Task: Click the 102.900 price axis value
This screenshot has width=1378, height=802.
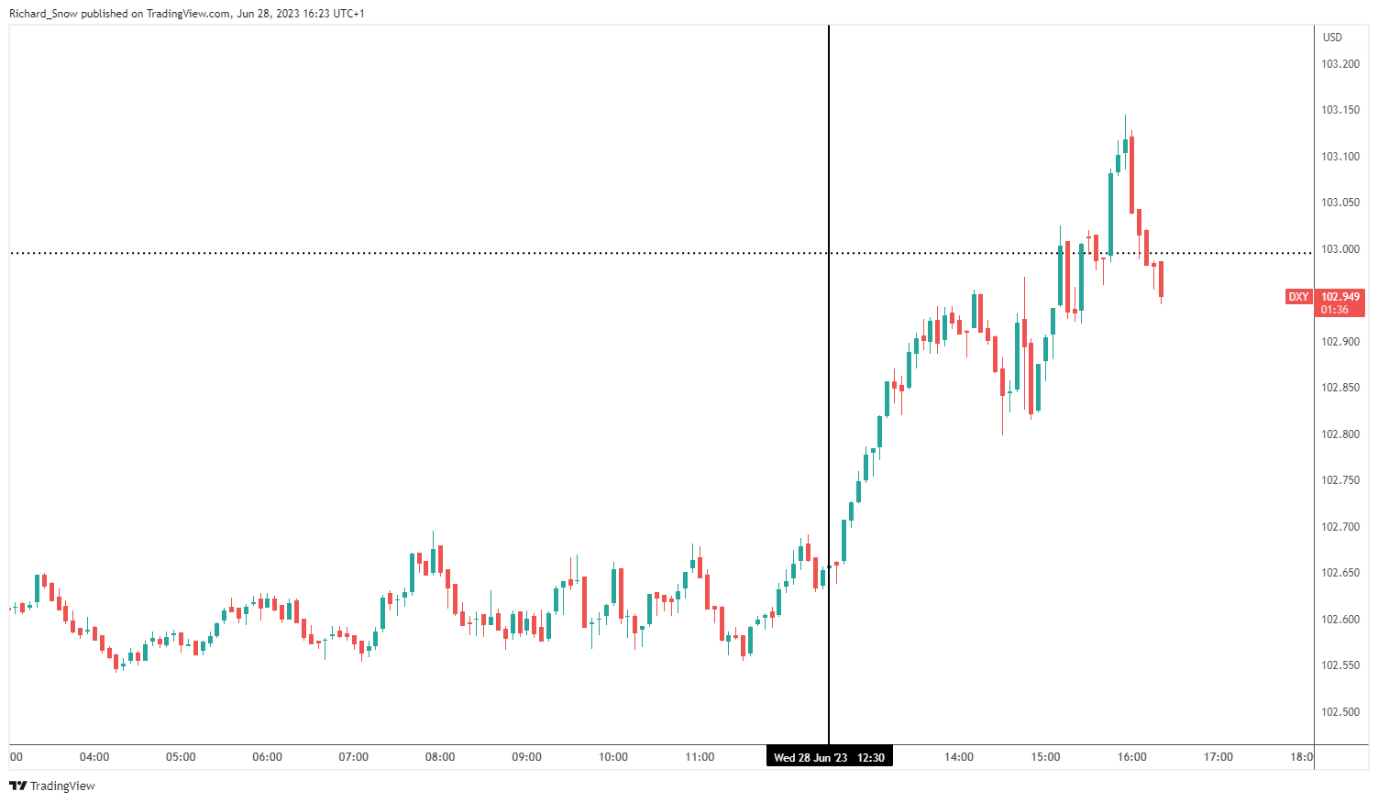Action: tap(1341, 342)
